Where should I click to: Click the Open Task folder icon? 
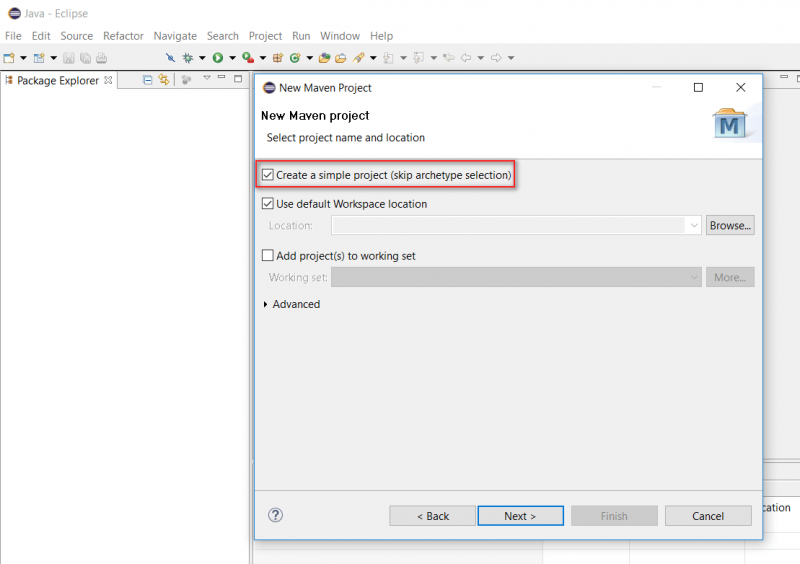click(x=340, y=58)
